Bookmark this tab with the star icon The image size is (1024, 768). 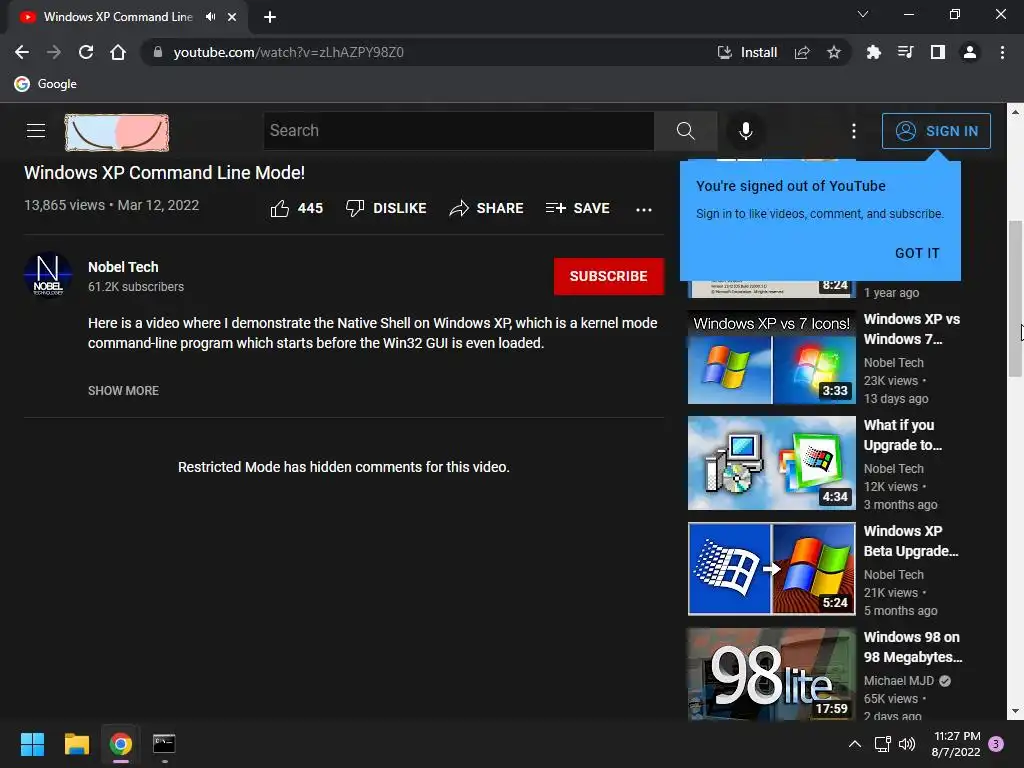click(833, 52)
